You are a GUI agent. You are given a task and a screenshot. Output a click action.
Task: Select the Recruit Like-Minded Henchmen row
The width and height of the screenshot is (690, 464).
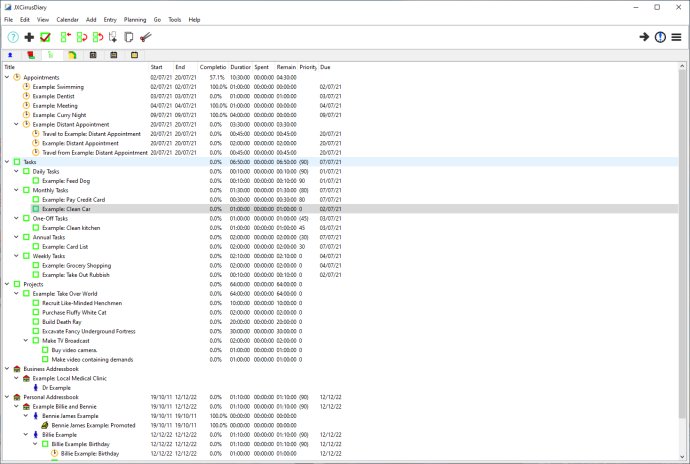pyautogui.click(x=339, y=303)
